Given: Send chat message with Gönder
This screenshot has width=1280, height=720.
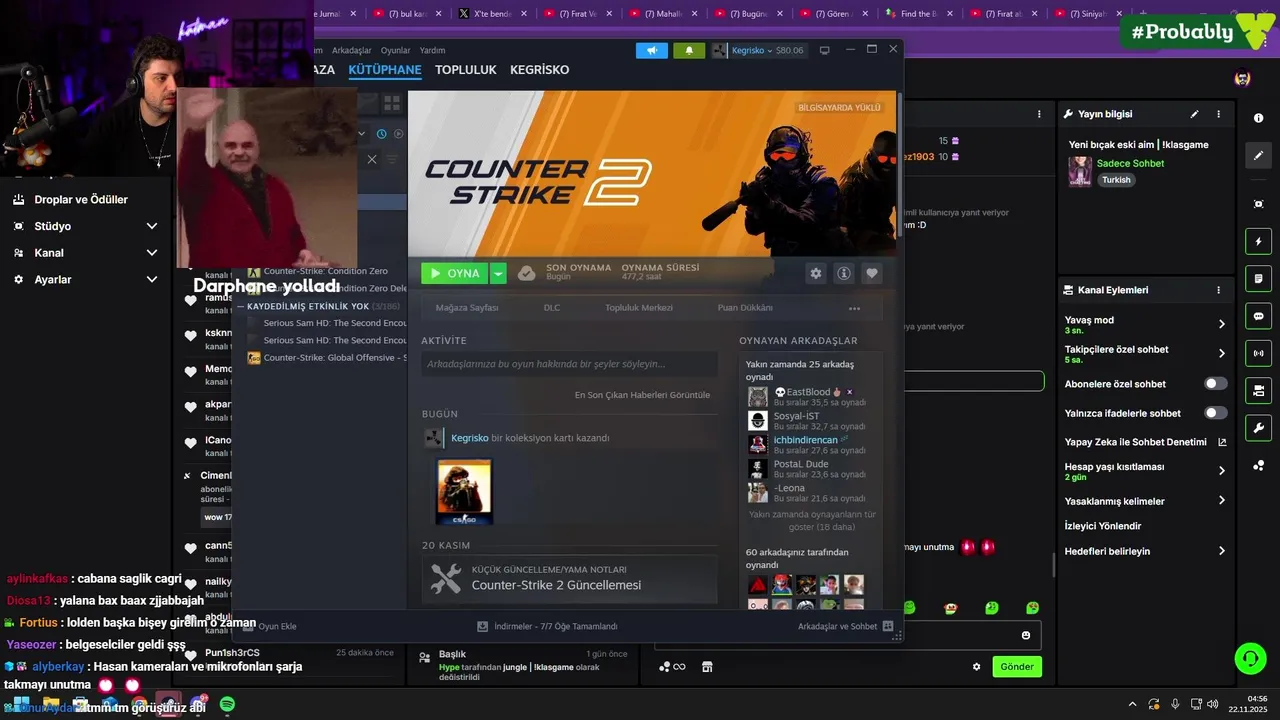Looking at the screenshot, I should [x=1017, y=667].
